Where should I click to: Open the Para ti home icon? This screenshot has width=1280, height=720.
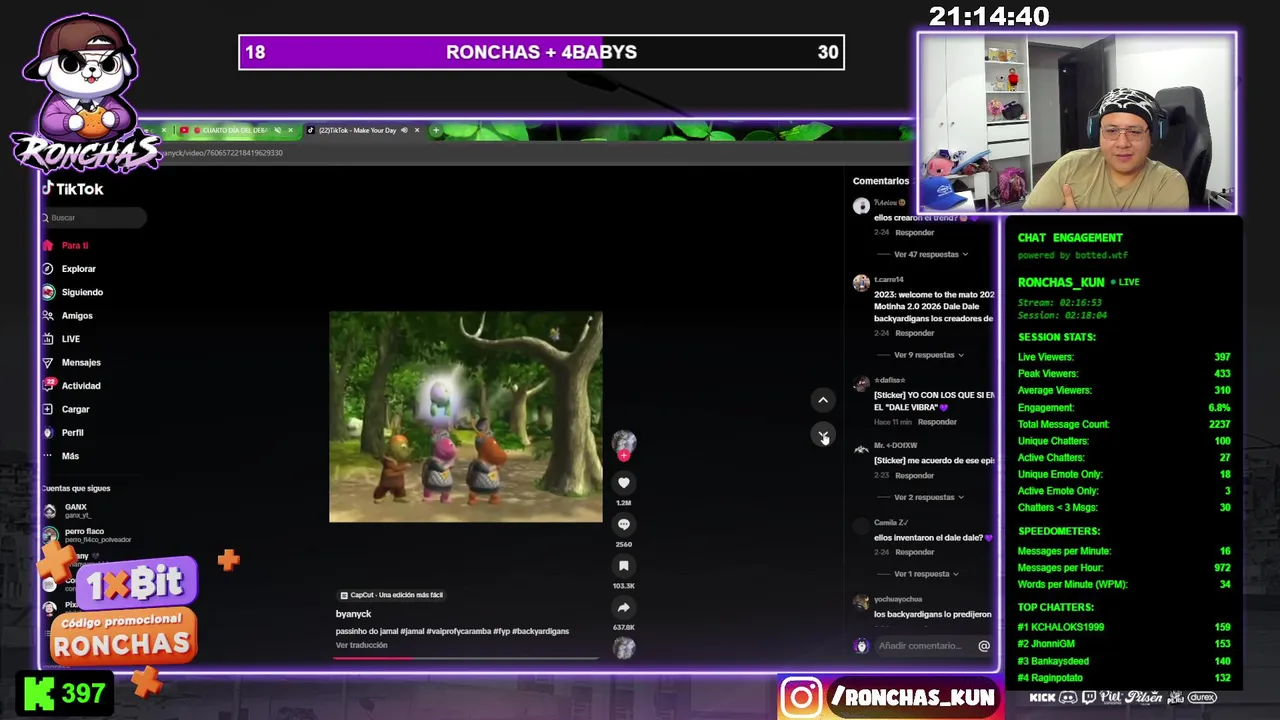click(47, 245)
